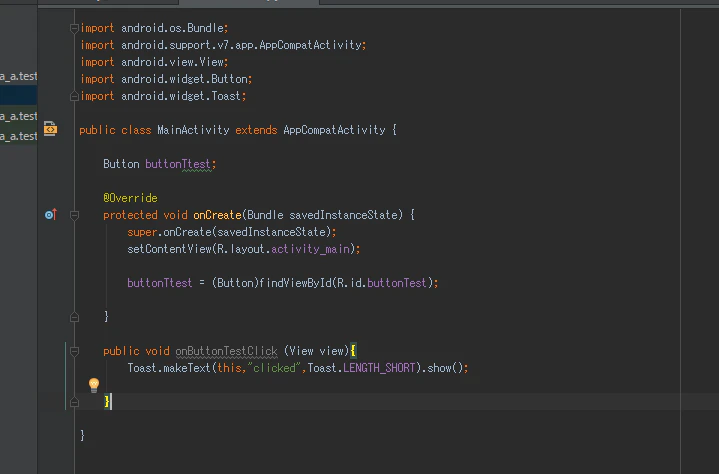The image size is (719, 474).
Task: Click the overriding method gutter icon near onCreate
Action: coord(51,214)
